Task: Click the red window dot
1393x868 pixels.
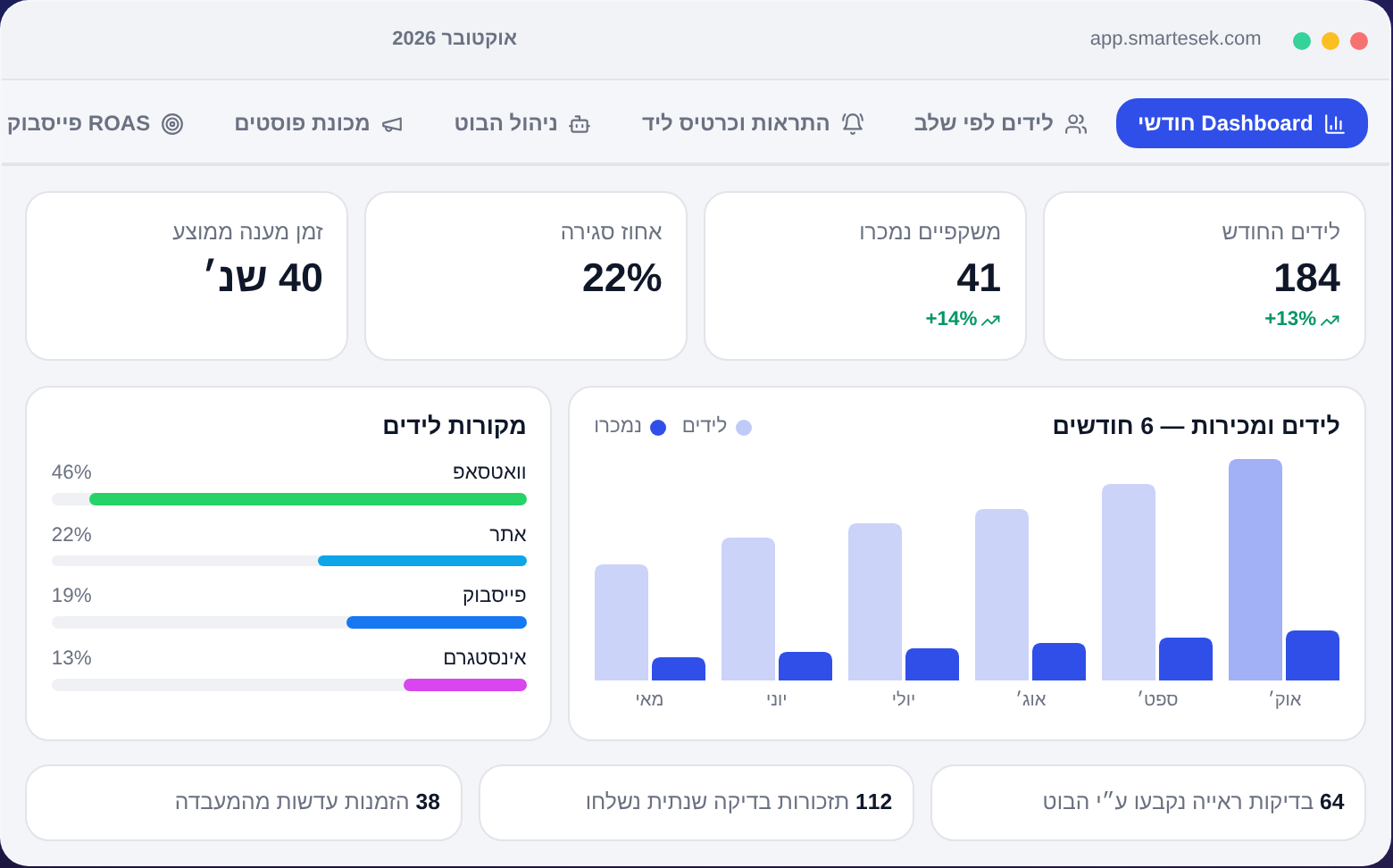Action: point(1359,41)
